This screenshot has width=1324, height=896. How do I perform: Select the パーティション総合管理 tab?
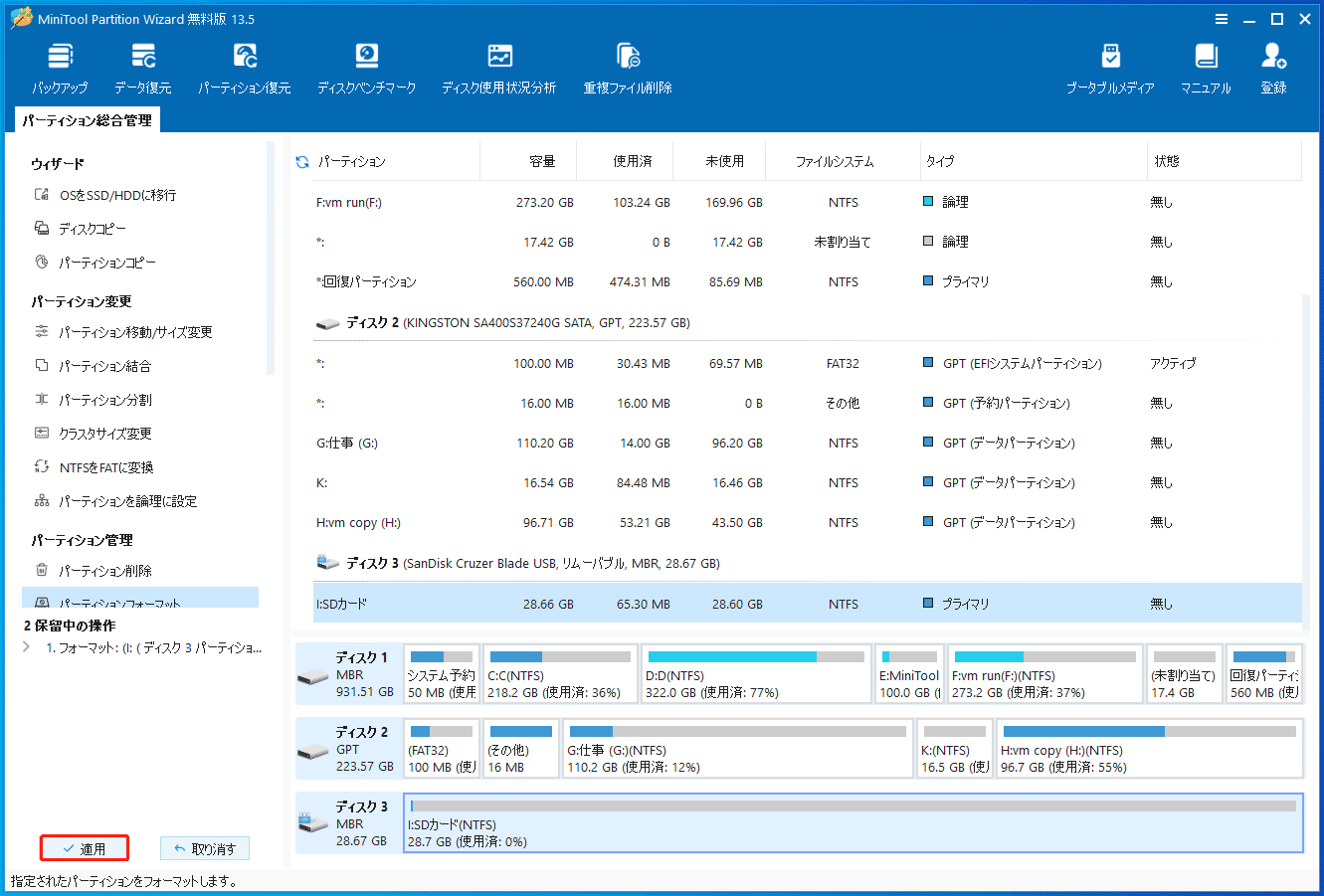coord(88,118)
